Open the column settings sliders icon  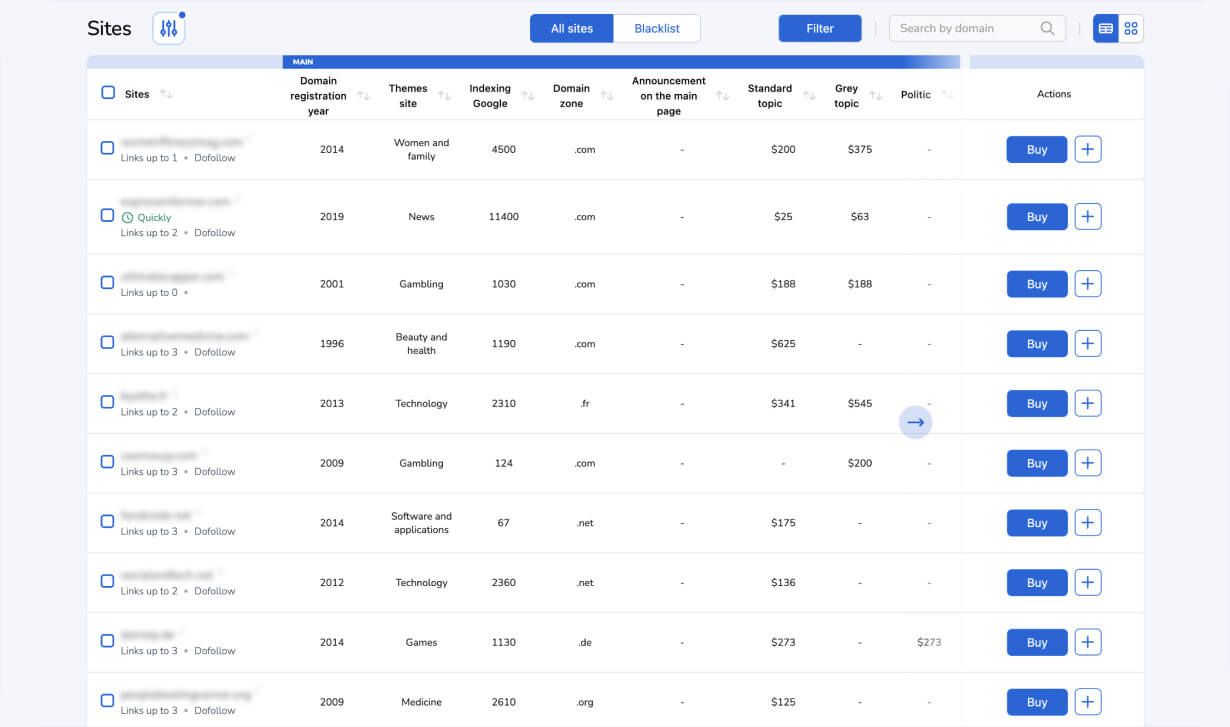169,29
